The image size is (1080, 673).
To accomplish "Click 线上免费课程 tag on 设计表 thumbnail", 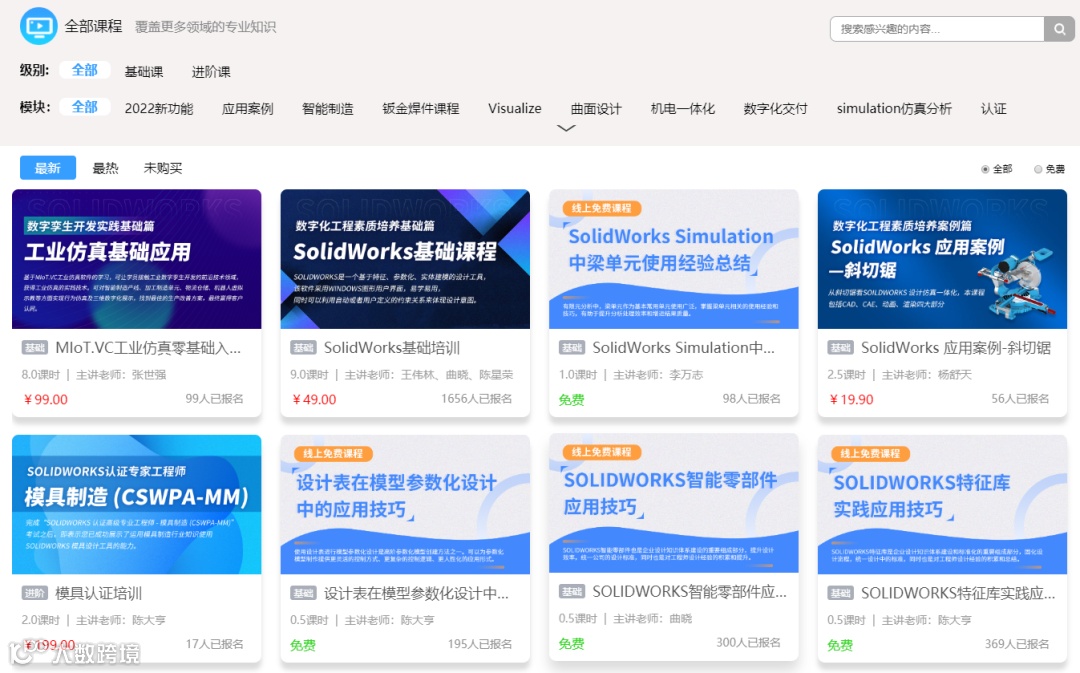I will (x=333, y=453).
